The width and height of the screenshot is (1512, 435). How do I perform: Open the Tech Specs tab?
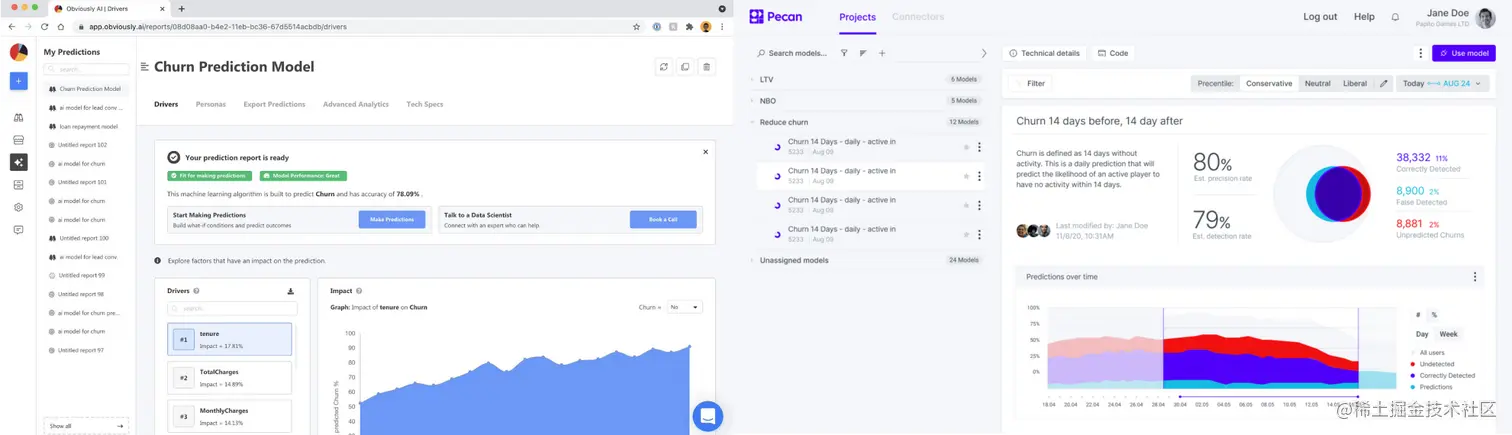[x=425, y=104]
